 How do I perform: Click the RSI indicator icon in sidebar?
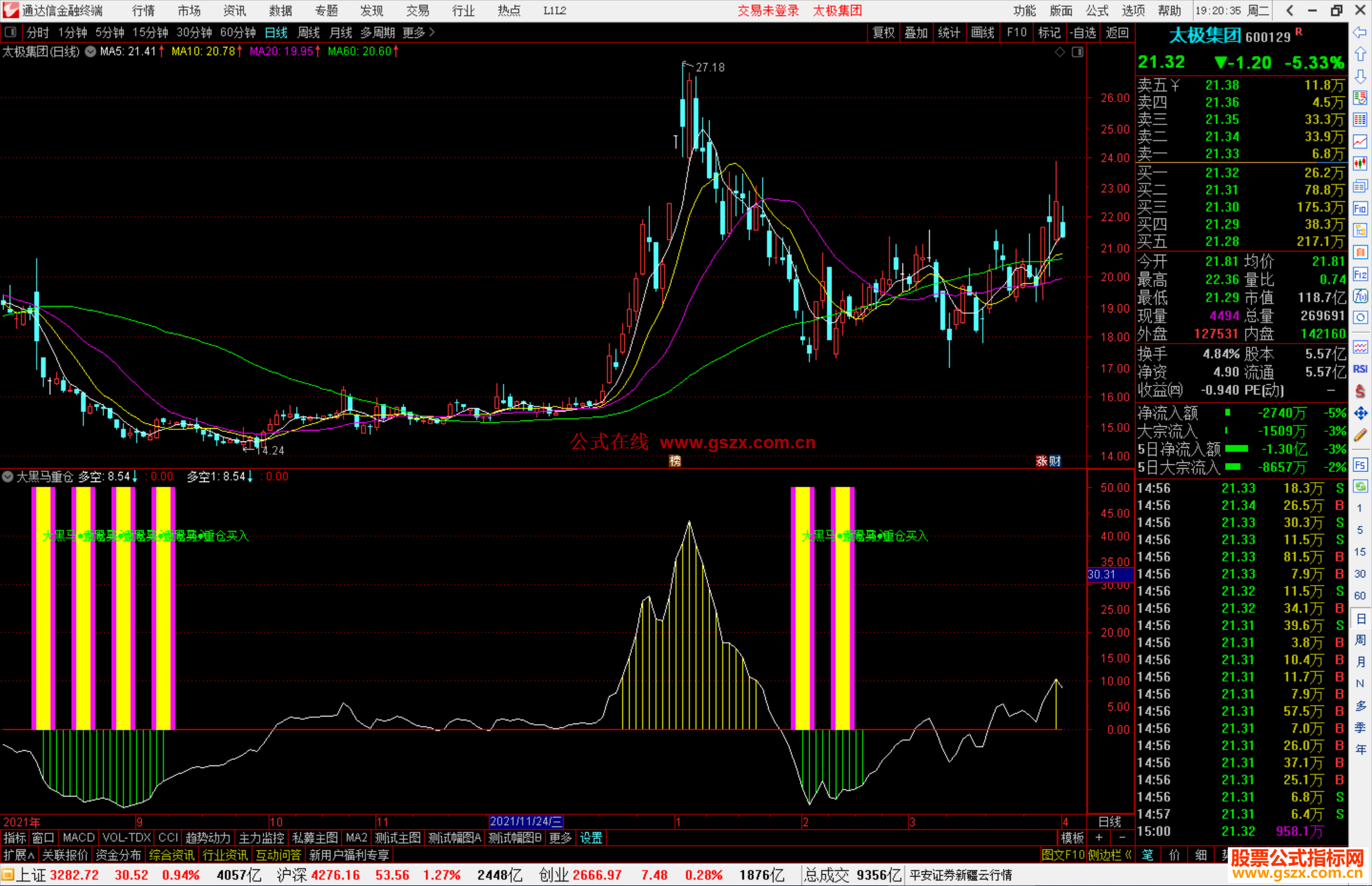pos(1360,369)
